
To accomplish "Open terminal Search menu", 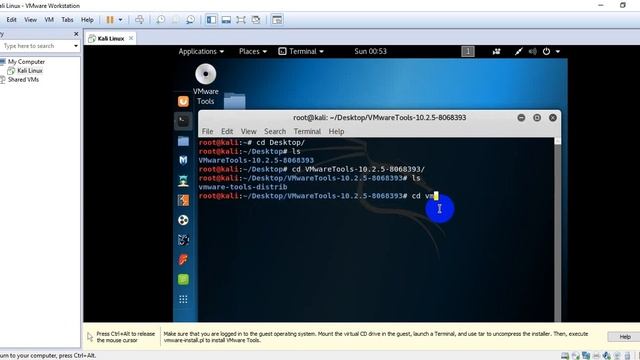I will 275,131.
